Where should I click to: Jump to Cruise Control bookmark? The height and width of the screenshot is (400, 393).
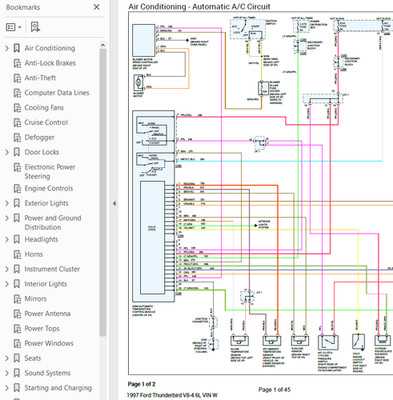pos(46,123)
